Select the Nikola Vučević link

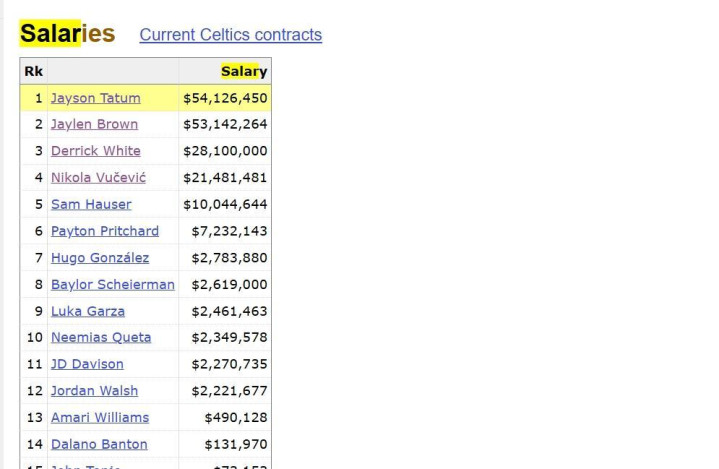(x=98, y=177)
